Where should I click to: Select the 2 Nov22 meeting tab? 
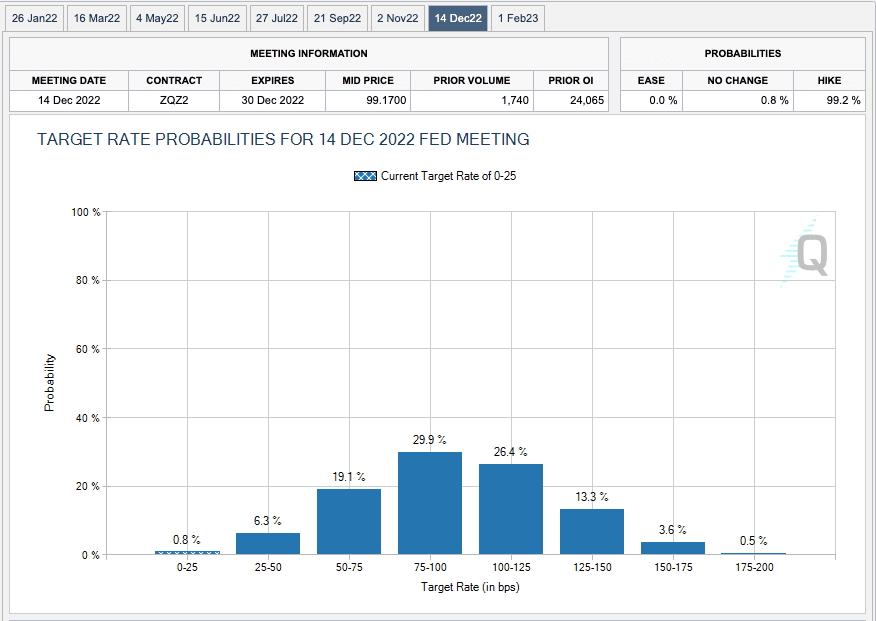click(x=397, y=18)
